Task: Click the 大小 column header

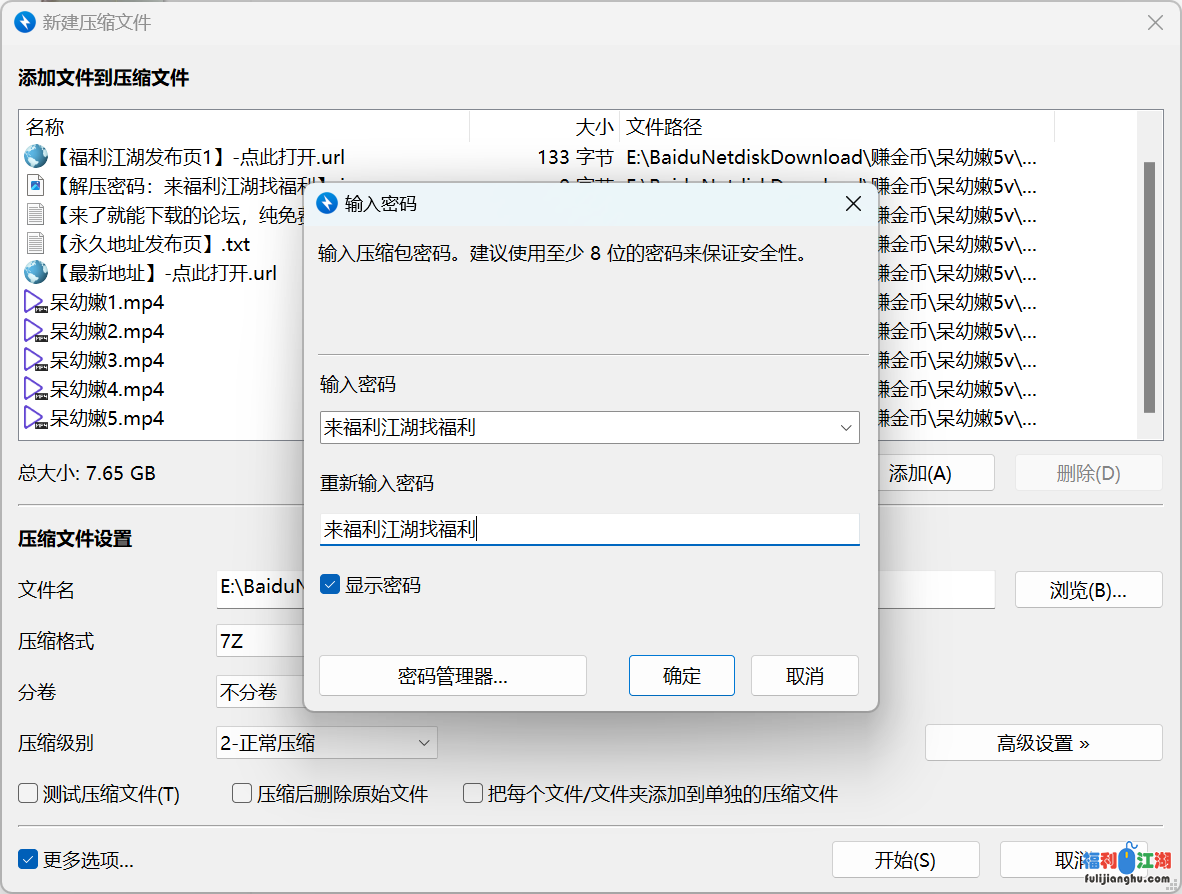Action: point(594,127)
